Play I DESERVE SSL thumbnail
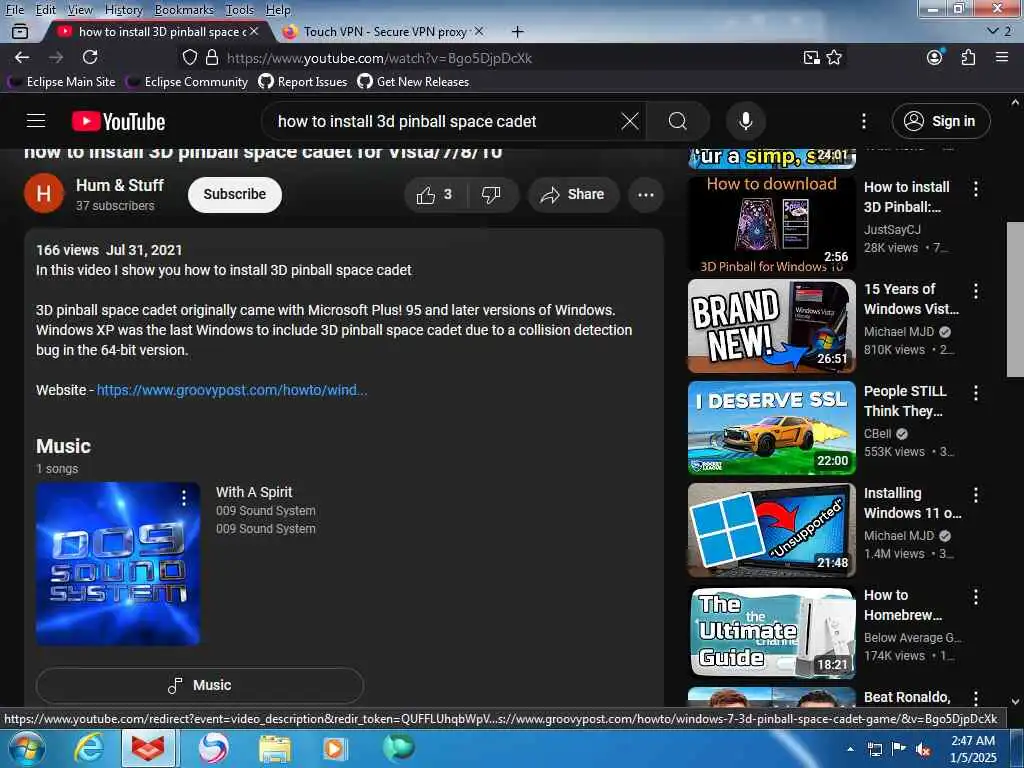Viewport: 1024px width, 768px height. pyautogui.click(x=771, y=428)
